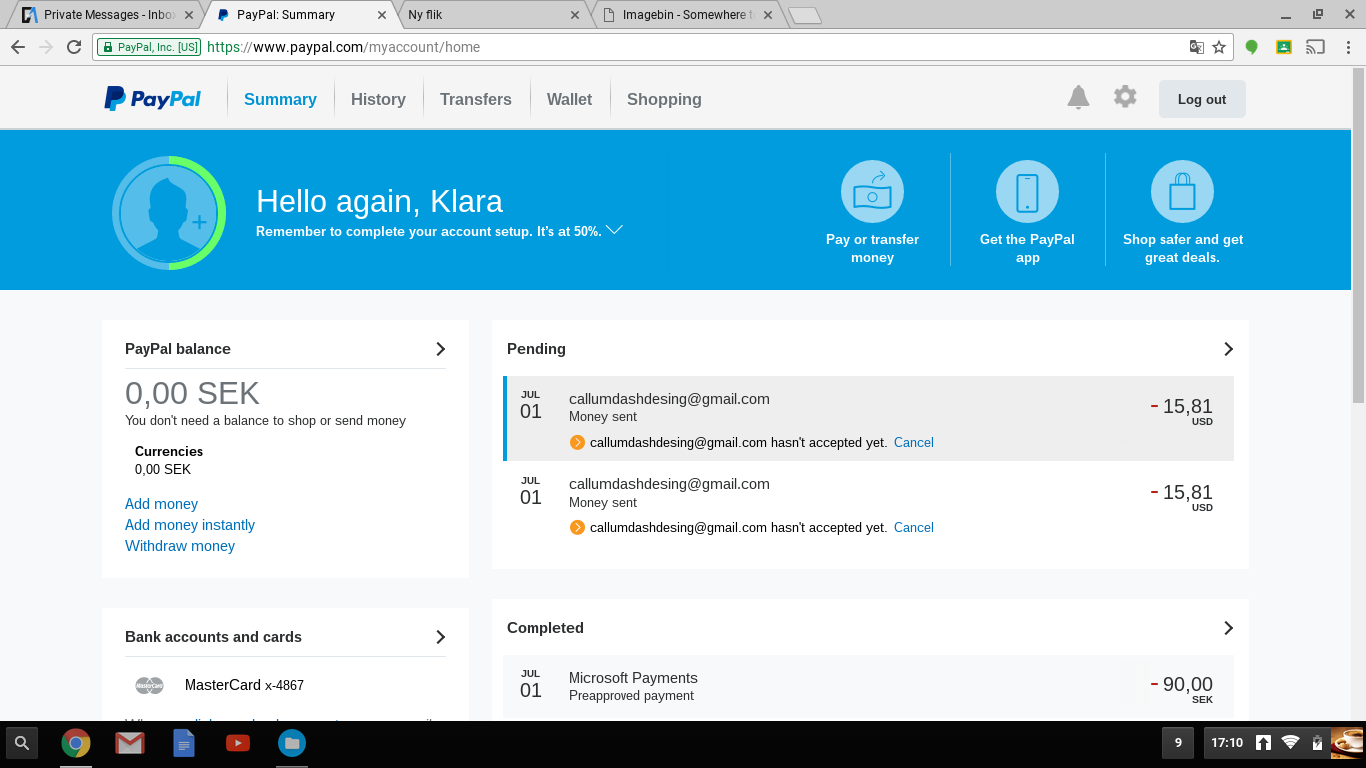Click the Pay or transfer money icon
Screen dimensions: 1366x768
[872, 192]
